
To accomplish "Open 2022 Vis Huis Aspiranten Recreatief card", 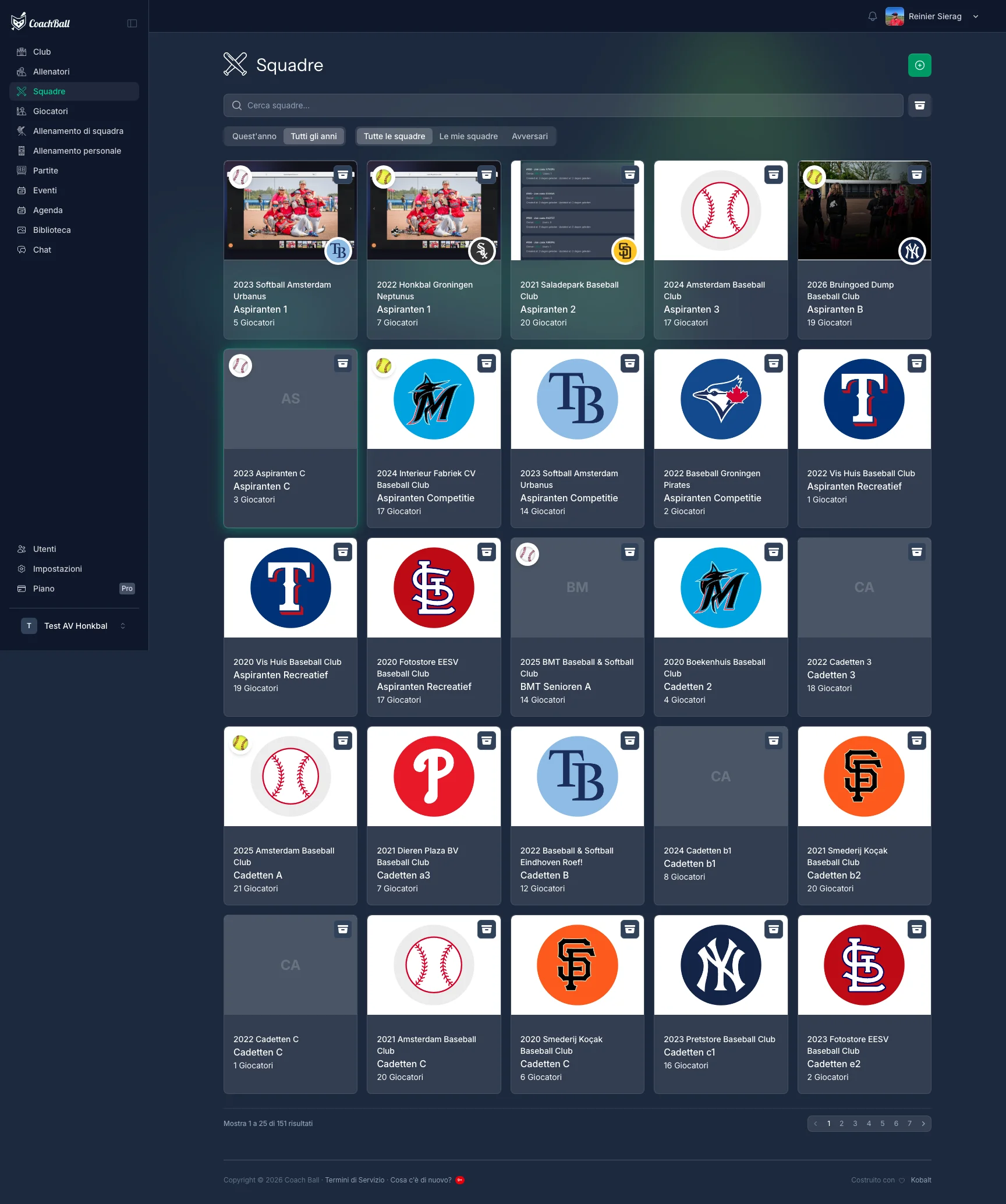I will (x=864, y=438).
